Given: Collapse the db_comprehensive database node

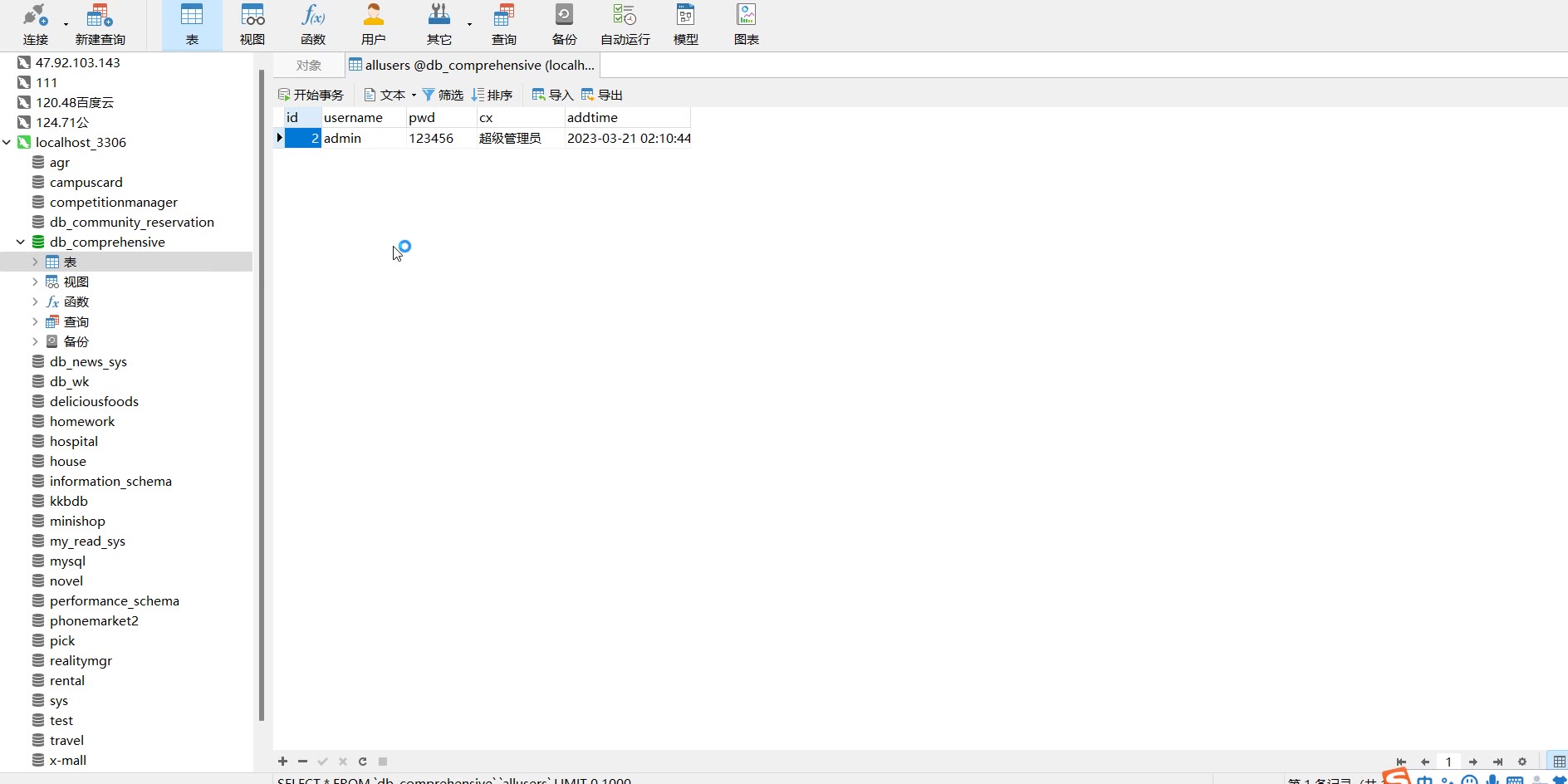Looking at the screenshot, I should pyautogui.click(x=21, y=242).
